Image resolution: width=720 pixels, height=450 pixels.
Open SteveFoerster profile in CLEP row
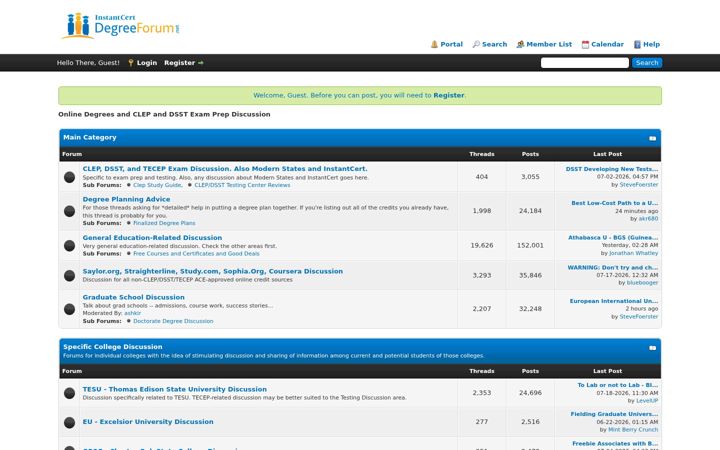tap(639, 185)
